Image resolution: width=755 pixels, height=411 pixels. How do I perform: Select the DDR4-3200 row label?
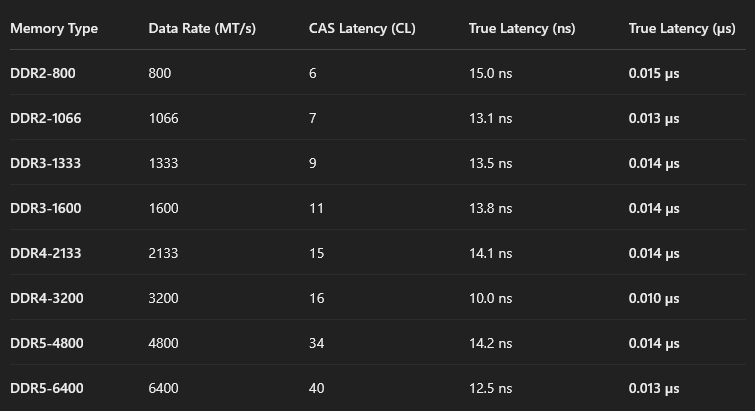(x=47, y=298)
